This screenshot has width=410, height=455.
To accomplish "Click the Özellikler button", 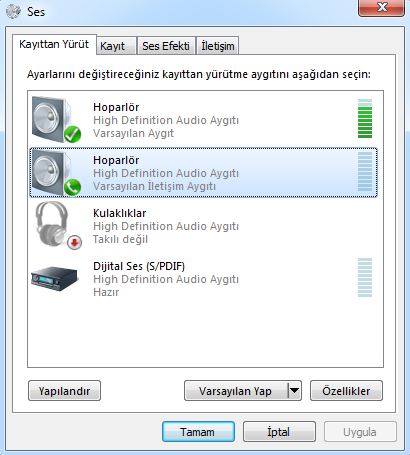I will 346,391.
